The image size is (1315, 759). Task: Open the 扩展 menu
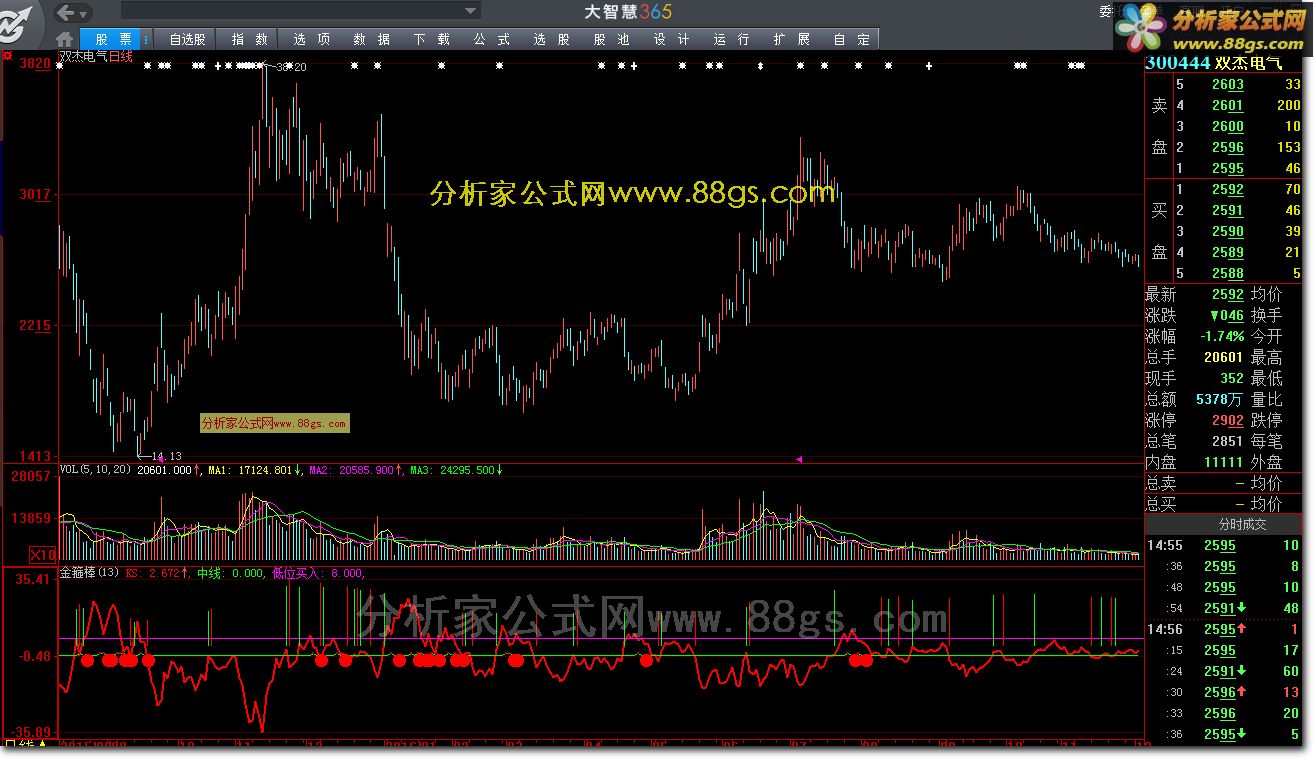coord(791,39)
